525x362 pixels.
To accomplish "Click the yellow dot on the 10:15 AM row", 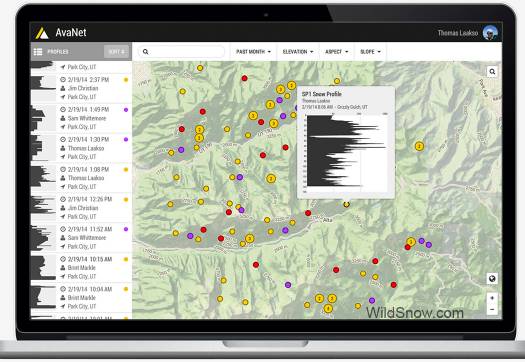I will 126,259.
